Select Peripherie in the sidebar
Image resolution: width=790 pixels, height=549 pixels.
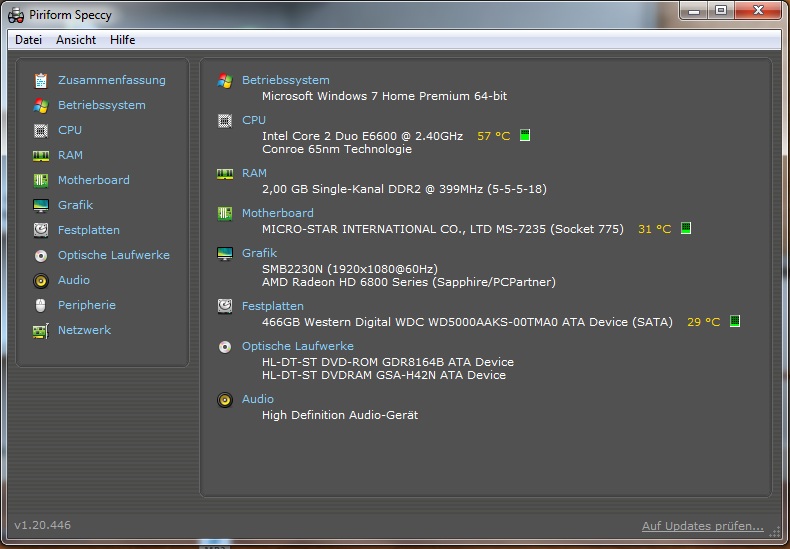tap(87, 305)
